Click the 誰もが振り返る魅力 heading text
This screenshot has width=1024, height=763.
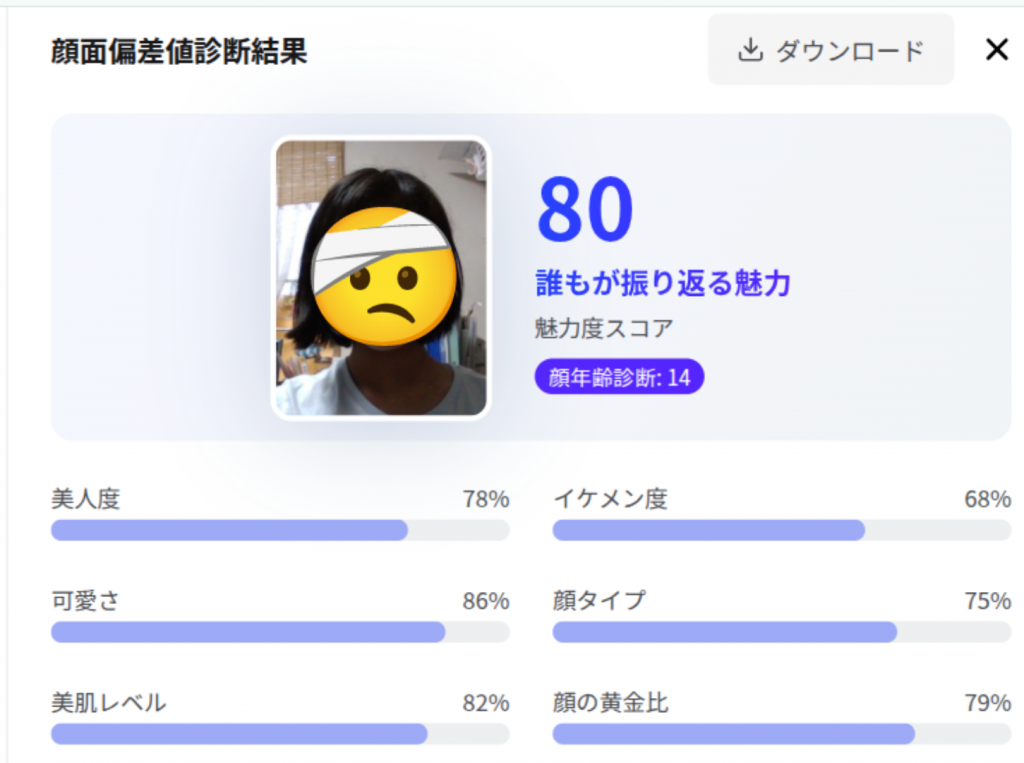(x=663, y=283)
